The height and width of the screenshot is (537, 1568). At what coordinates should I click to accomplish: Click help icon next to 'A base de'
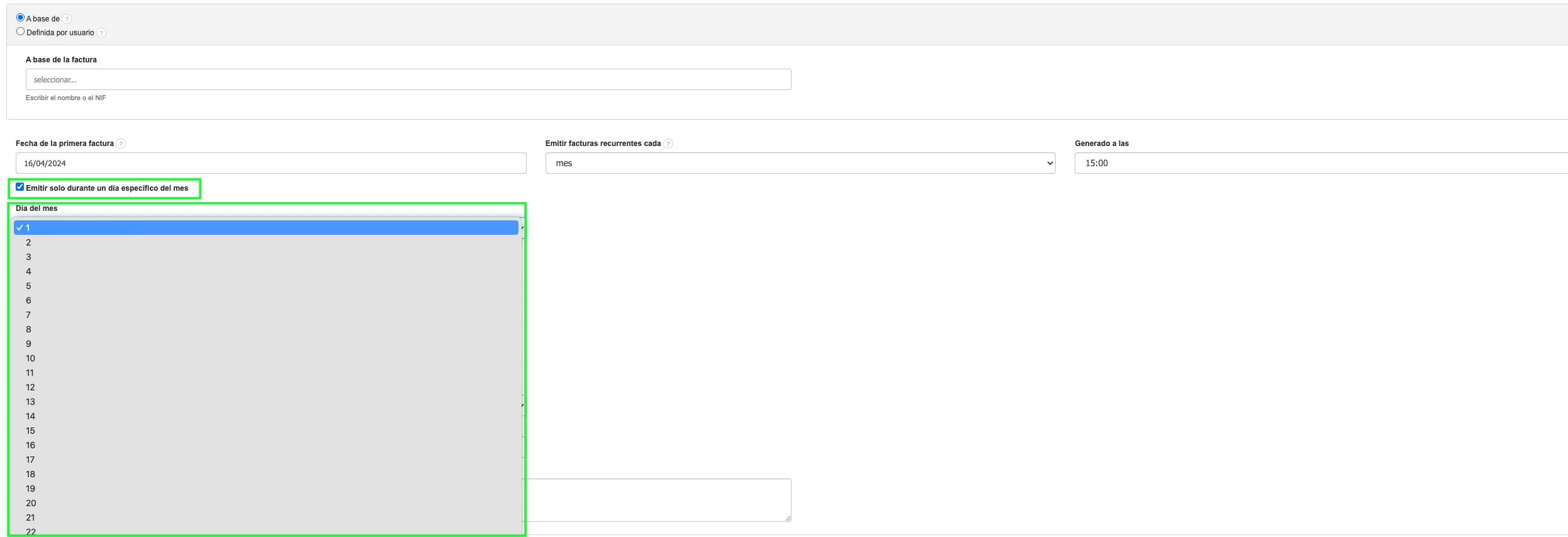coord(67,20)
